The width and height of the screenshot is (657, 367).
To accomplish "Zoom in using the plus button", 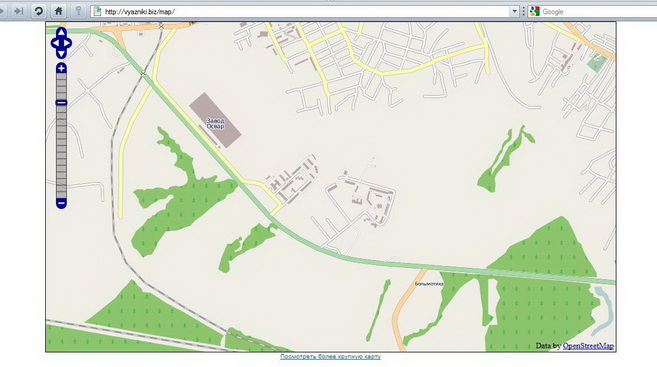I will (61, 68).
